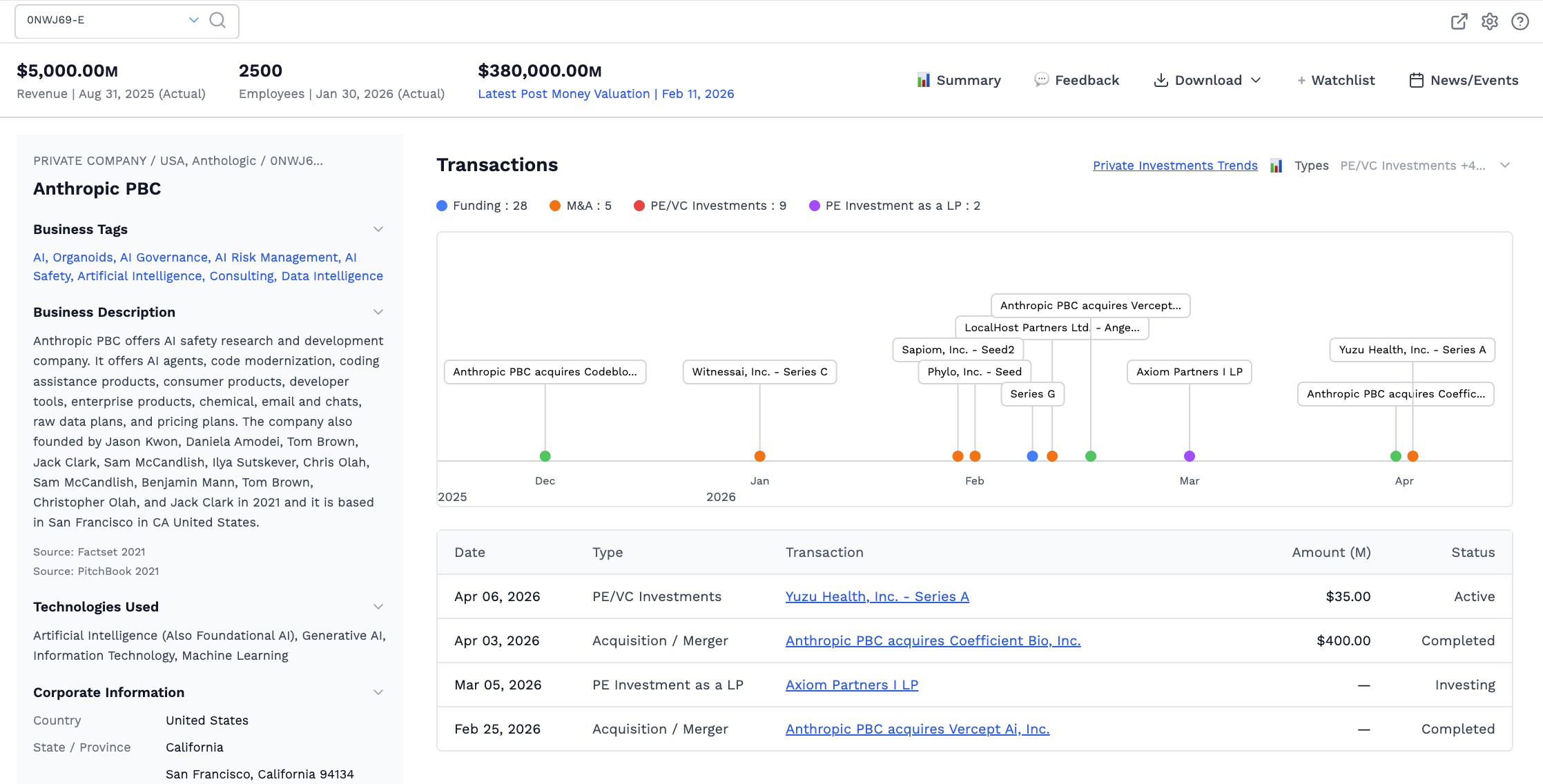Click the Series G timeline label
This screenshot has height=784, width=1543.
[1033, 394]
